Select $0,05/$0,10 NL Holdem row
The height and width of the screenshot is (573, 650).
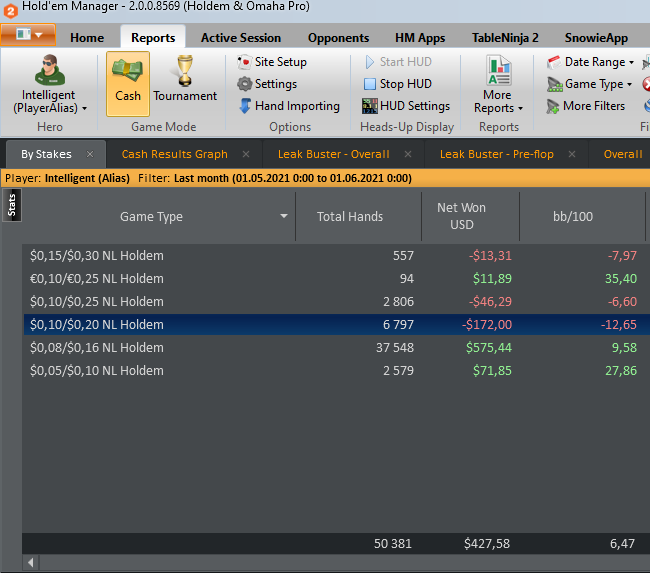click(336, 371)
